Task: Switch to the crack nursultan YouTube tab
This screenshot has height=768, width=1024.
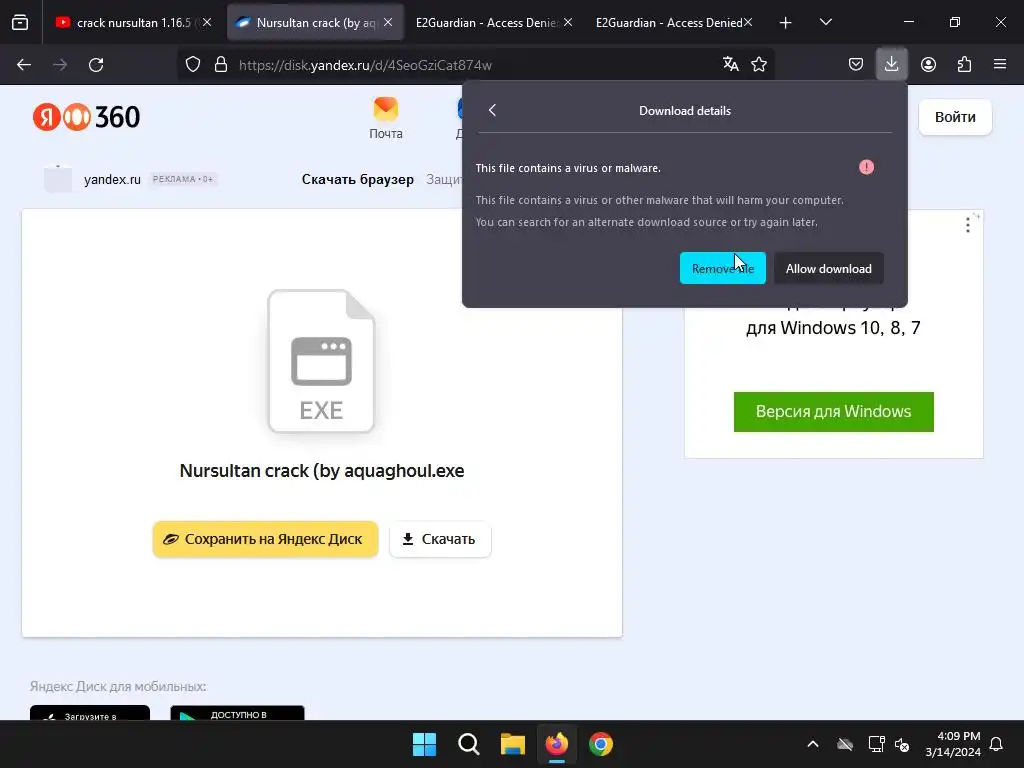Action: (134, 23)
